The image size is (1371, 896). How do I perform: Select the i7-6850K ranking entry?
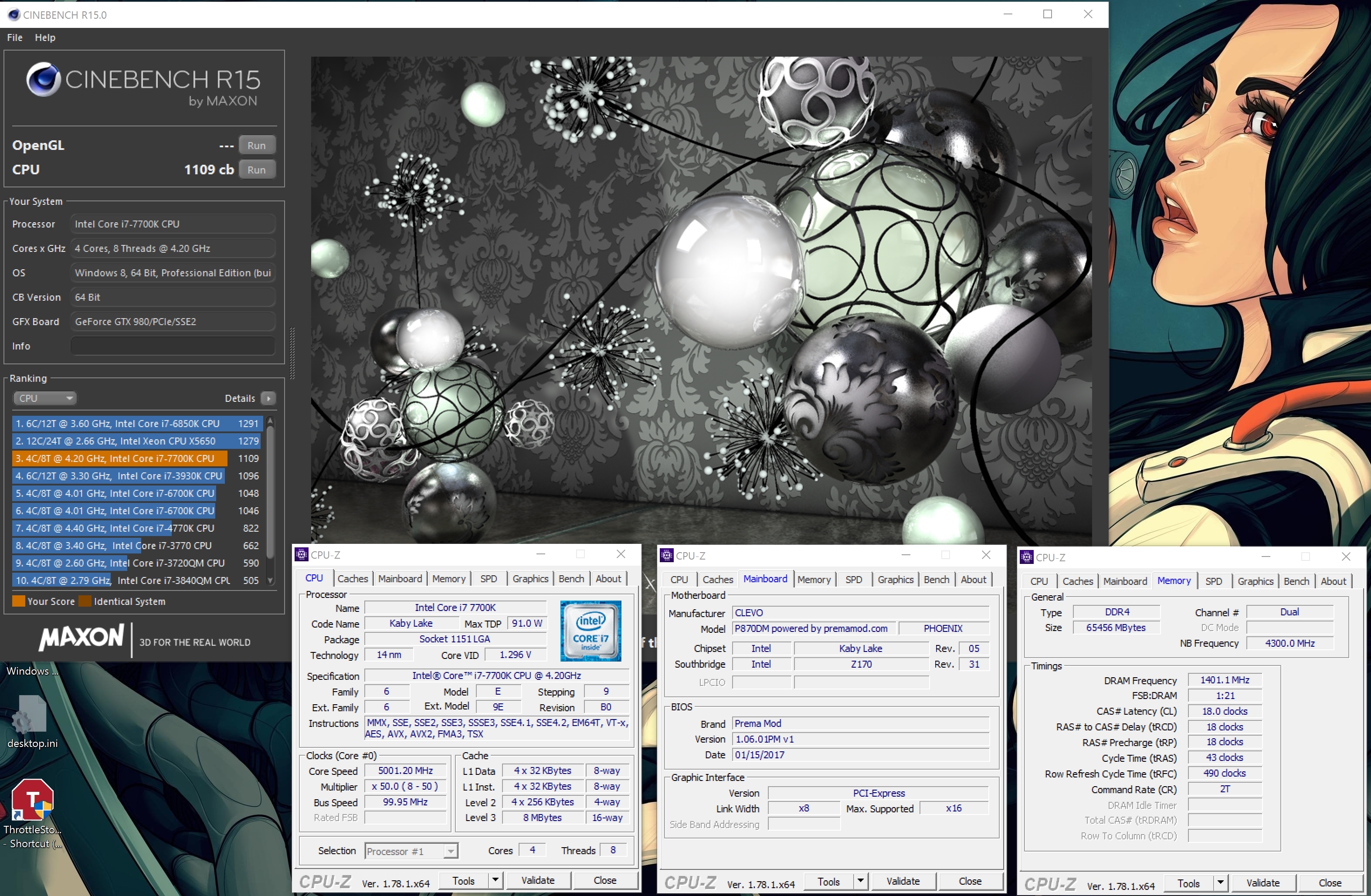point(137,424)
